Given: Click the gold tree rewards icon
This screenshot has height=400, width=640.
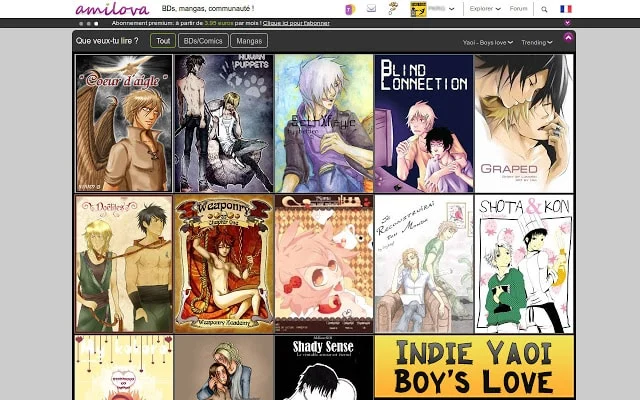Looking at the screenshot, I should (x=393, y=8).
